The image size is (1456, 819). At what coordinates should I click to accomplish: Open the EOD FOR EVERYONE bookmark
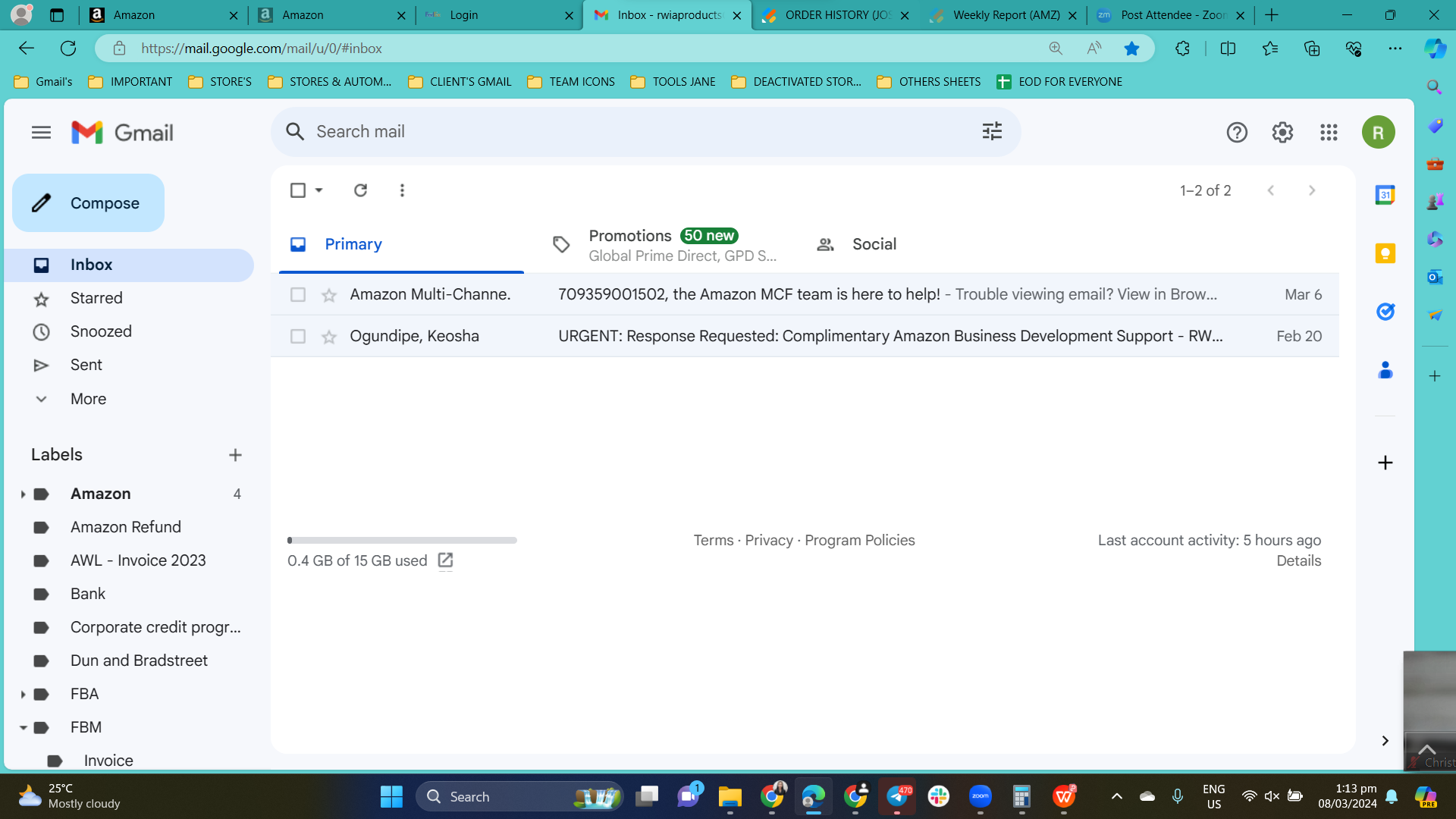(x=1059, y=82)
